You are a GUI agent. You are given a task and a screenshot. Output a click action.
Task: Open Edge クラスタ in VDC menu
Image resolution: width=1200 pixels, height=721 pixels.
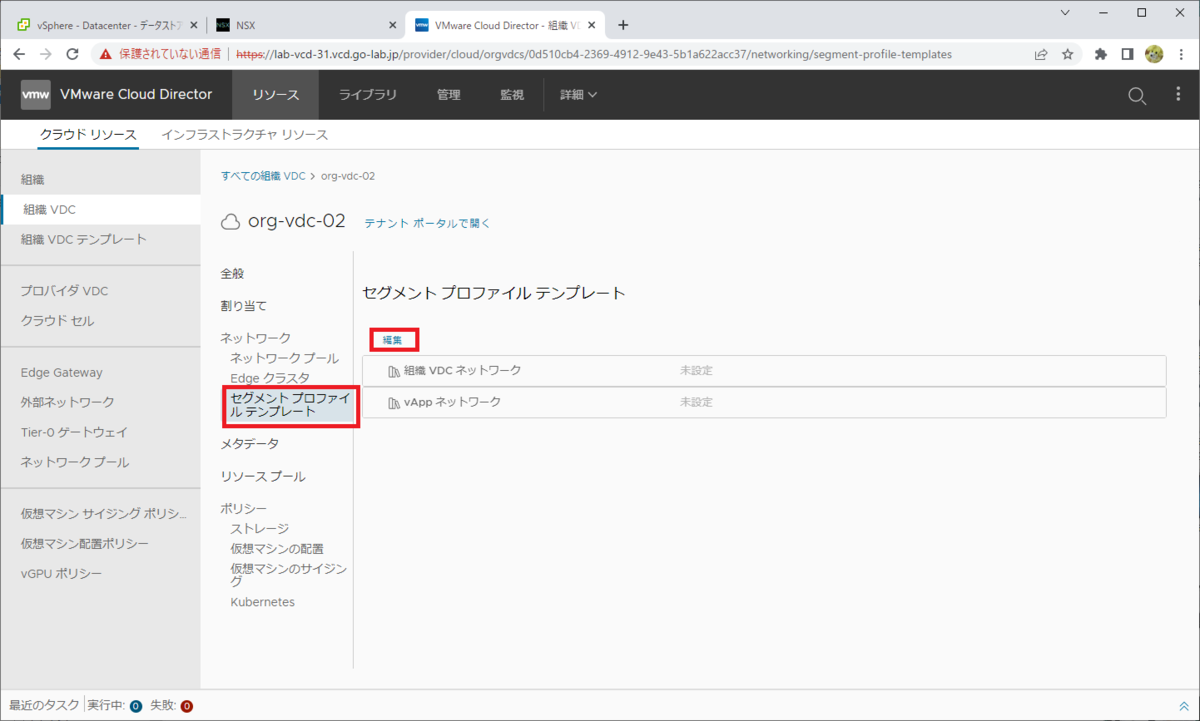click(x=270, y=378)
